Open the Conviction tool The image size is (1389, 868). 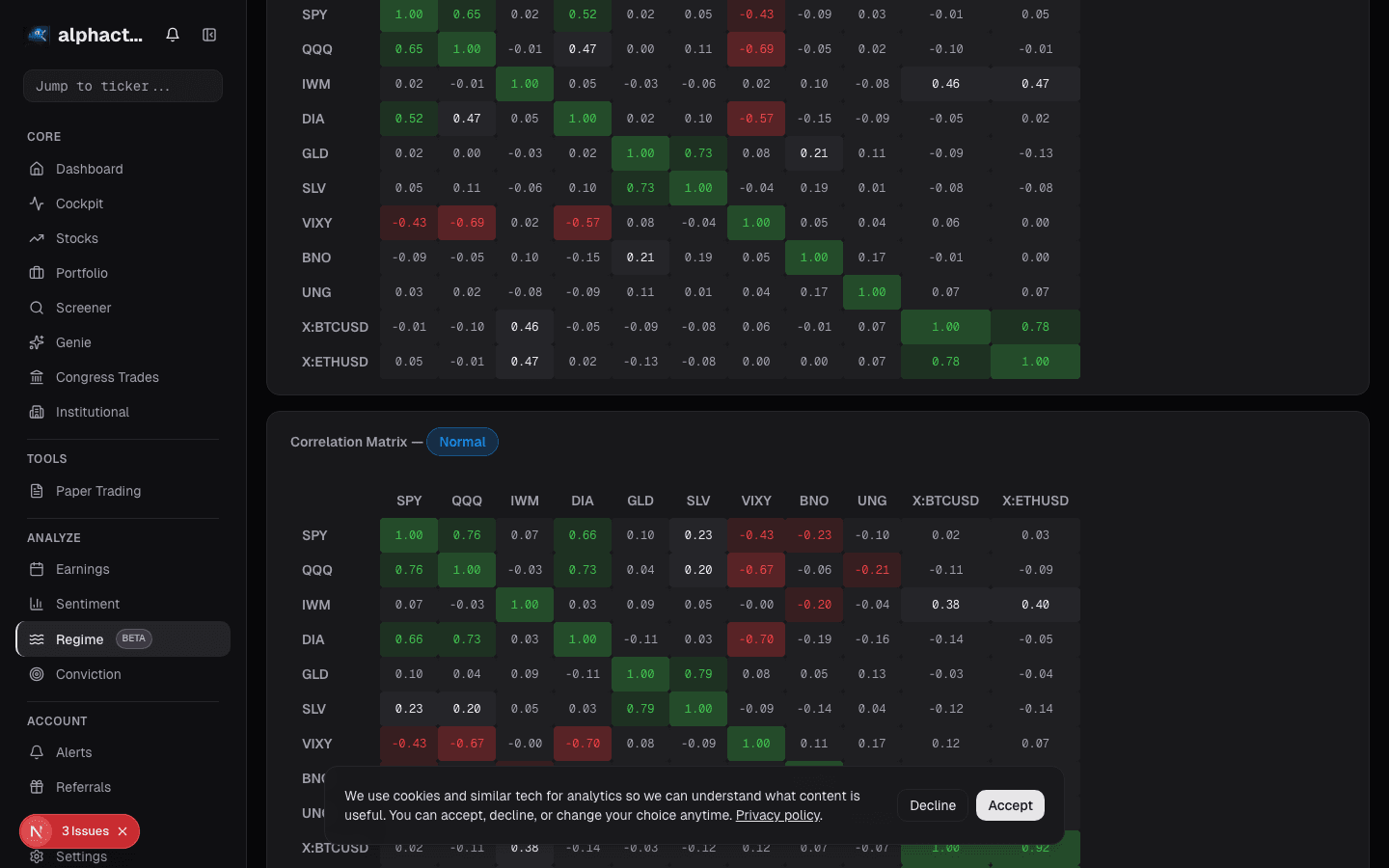tap(88, 674)
